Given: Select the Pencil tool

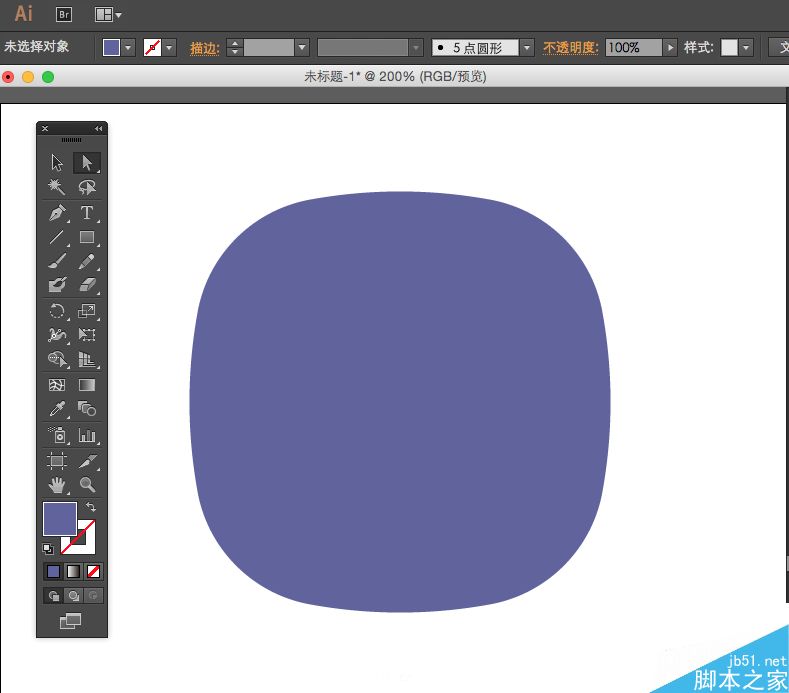Looking at the screenshot, I should (87, 261).
